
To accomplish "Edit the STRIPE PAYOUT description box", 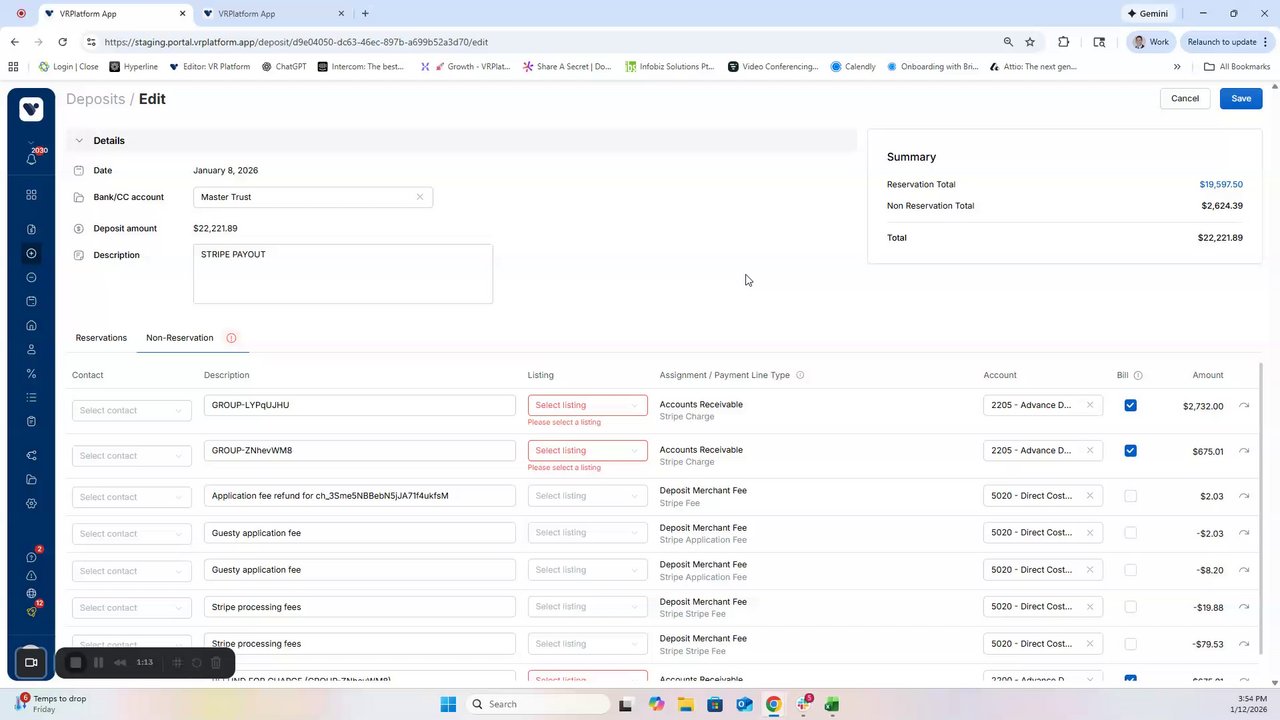I will click(x=343, y=274).
